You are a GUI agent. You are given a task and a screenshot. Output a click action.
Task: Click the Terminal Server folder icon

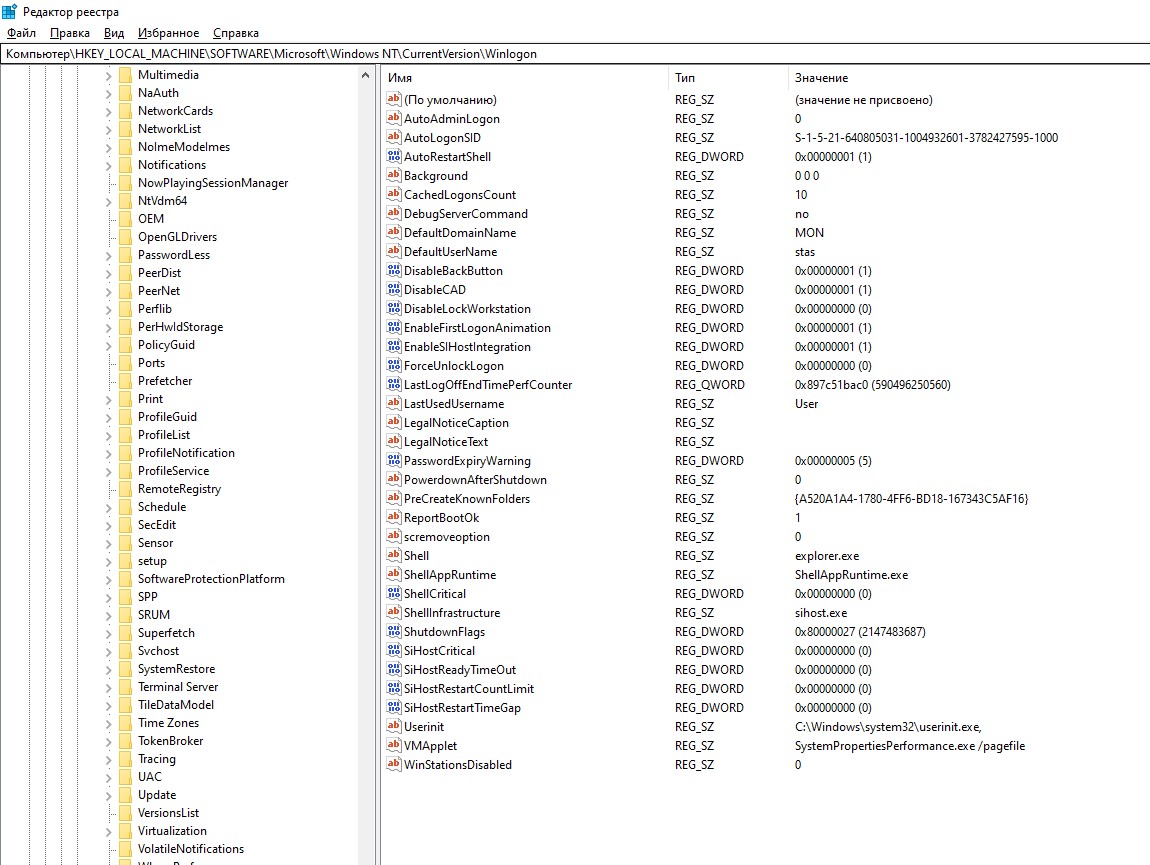125,687
